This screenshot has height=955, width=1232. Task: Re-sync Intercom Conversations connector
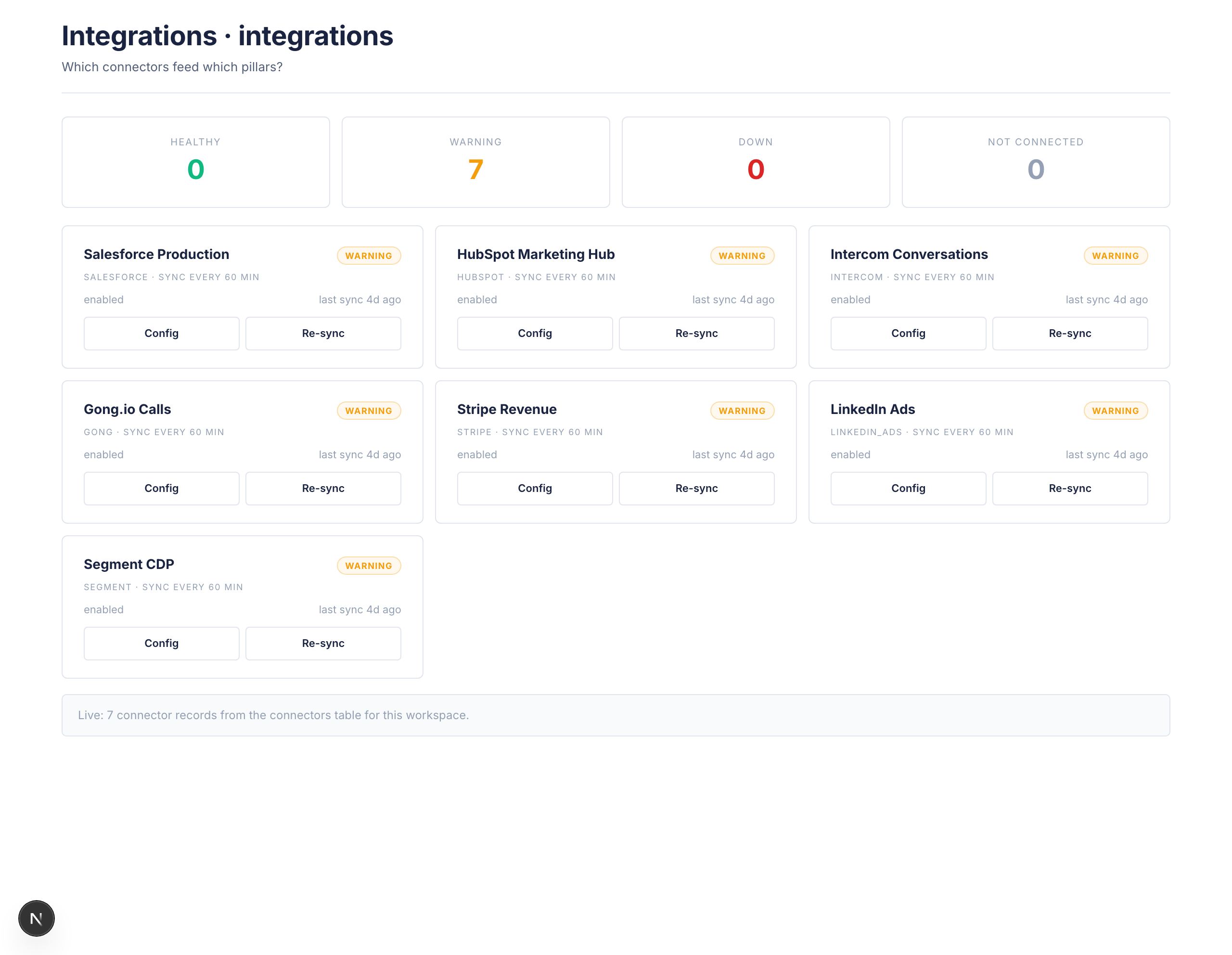click(1070, 334)
